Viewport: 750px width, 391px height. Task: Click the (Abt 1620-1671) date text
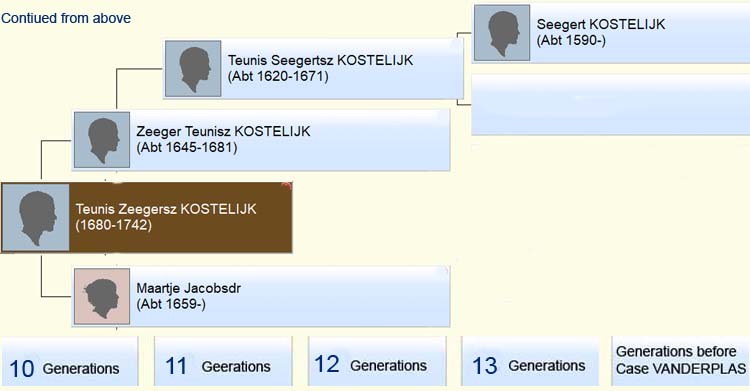point(278,77)
